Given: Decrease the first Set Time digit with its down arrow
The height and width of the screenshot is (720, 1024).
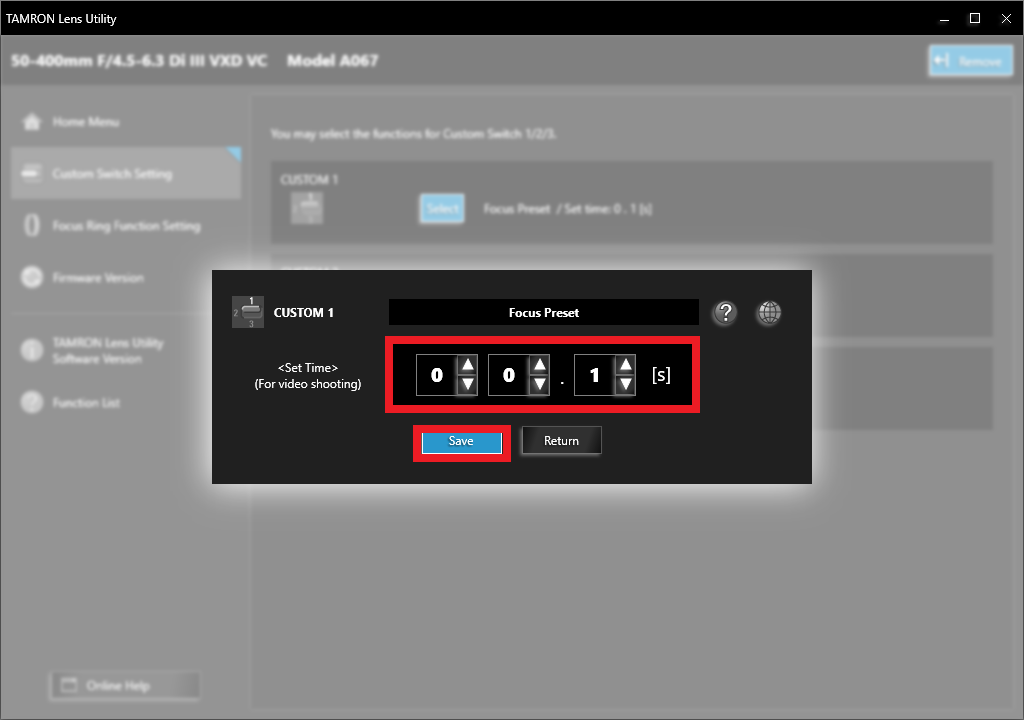Looking at the screenshot, I should (468, 385).
